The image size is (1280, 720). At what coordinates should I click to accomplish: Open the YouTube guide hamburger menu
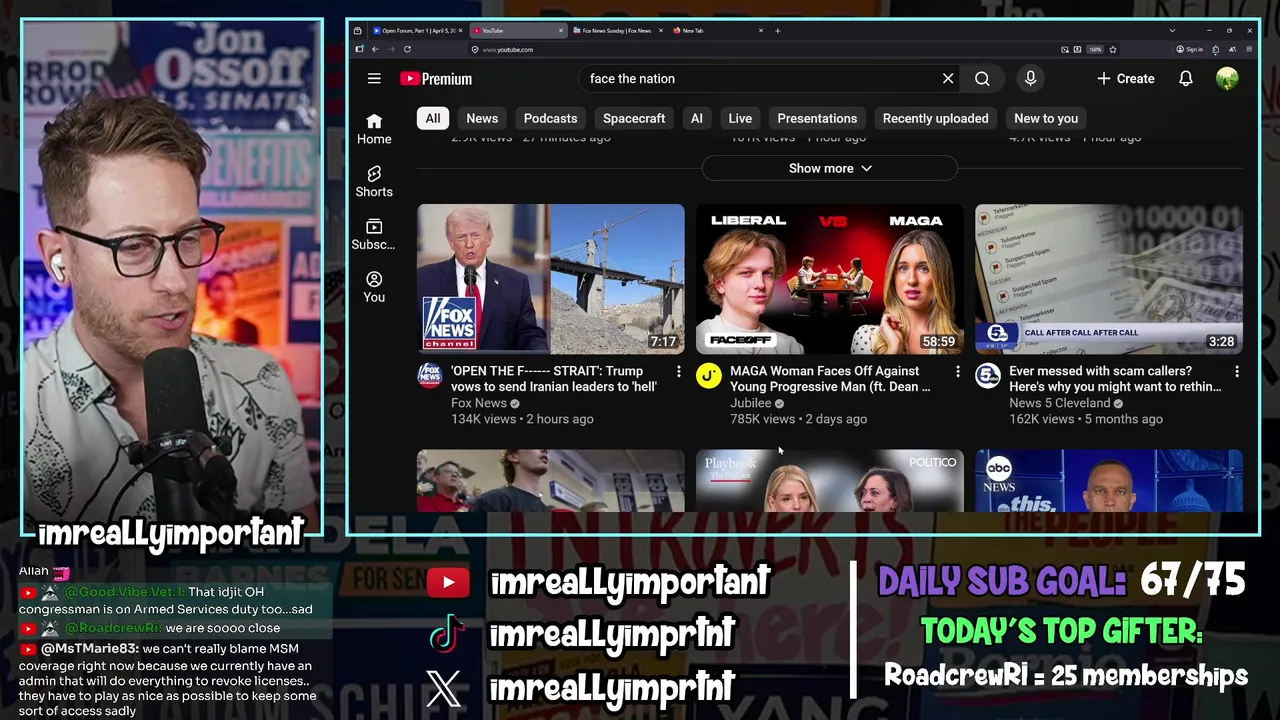point(374,79)
